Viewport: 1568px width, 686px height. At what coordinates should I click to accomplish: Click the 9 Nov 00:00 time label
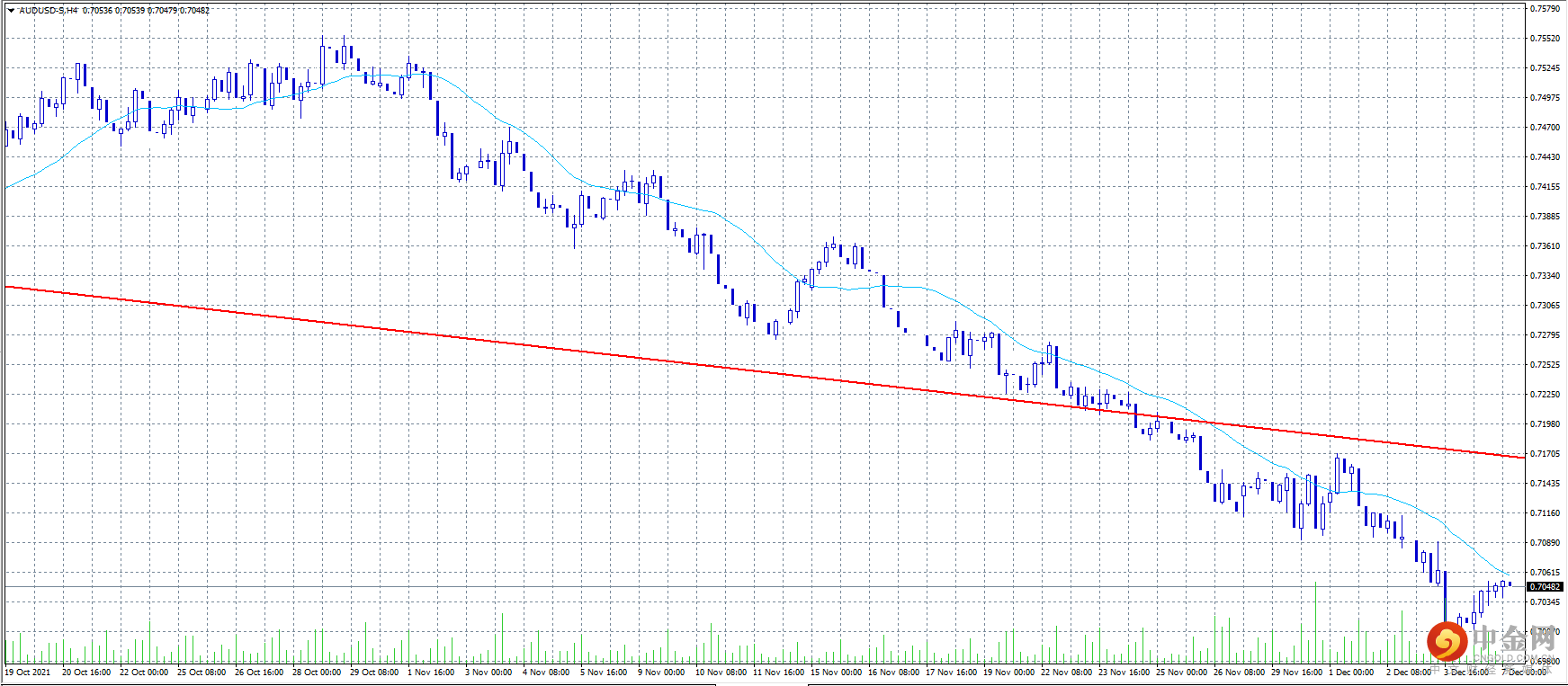click(661, 673)
